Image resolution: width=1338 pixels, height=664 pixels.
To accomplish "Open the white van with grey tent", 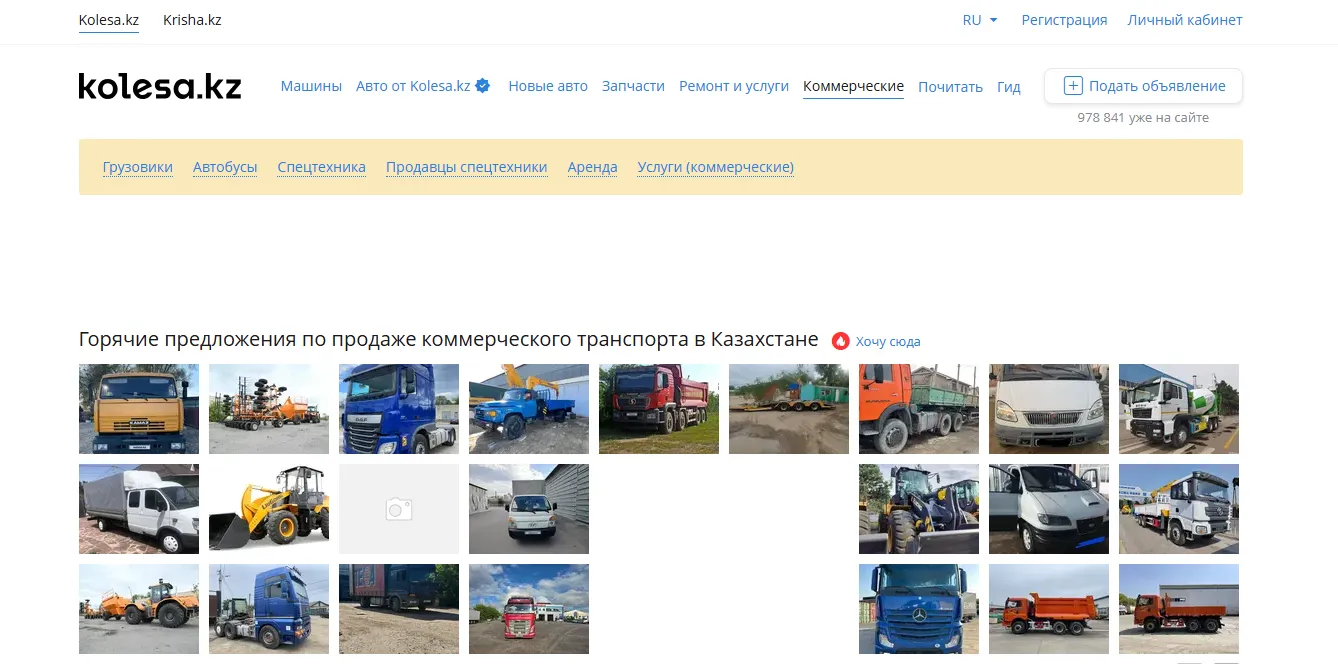I will pos(139,509).
